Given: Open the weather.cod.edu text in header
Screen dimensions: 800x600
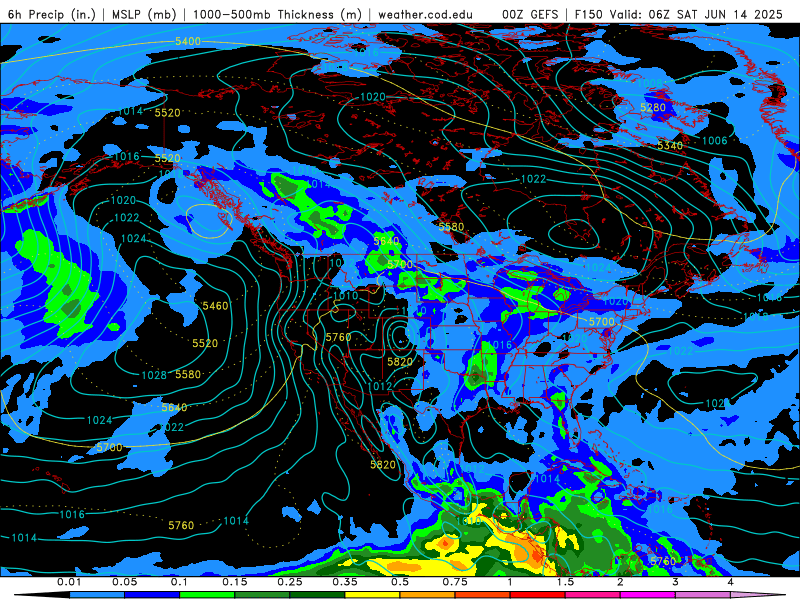Looking at the screenshot, I should (425, 14).
